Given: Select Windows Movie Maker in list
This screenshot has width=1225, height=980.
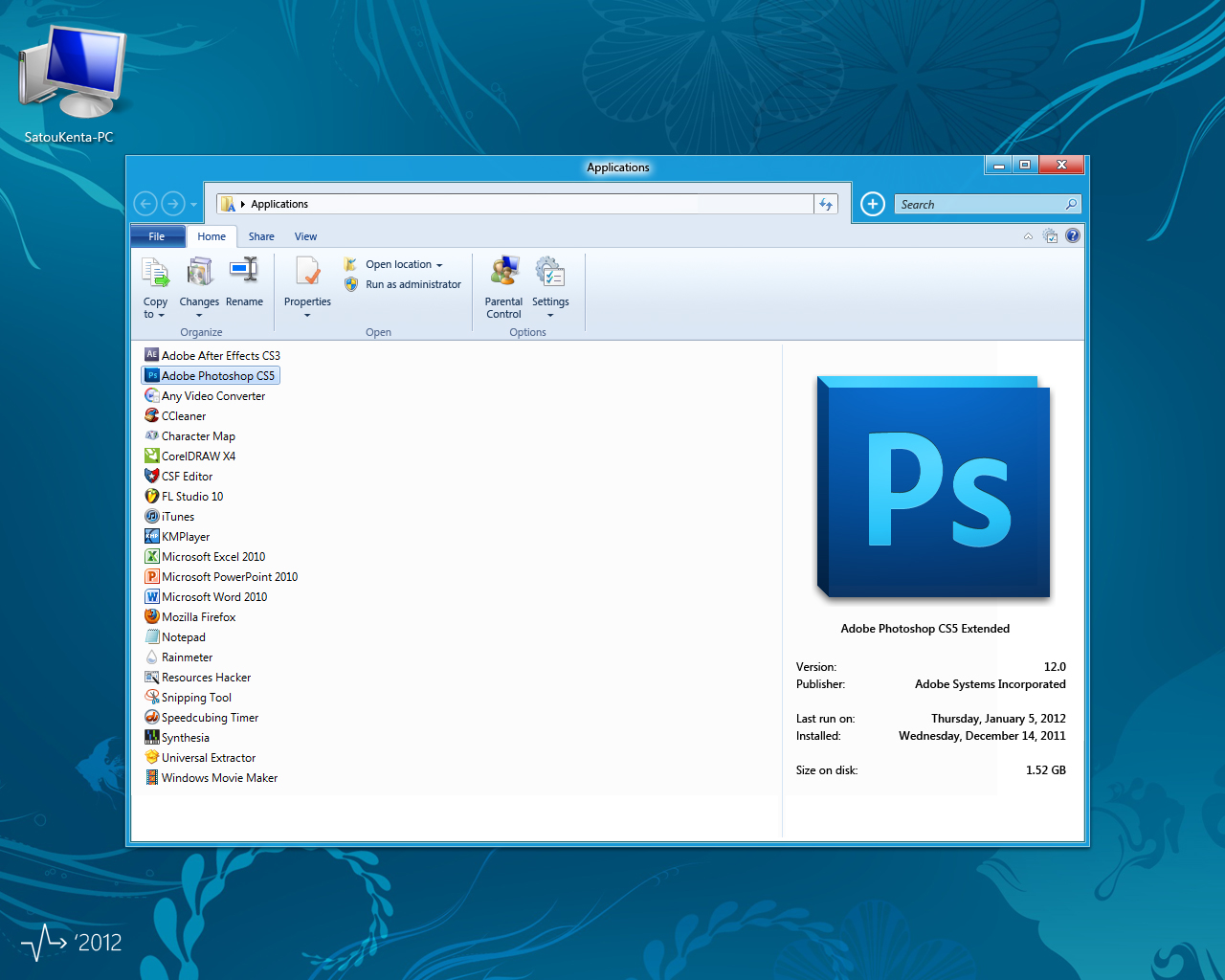Looking at the screenshot, I should [212, 777].
